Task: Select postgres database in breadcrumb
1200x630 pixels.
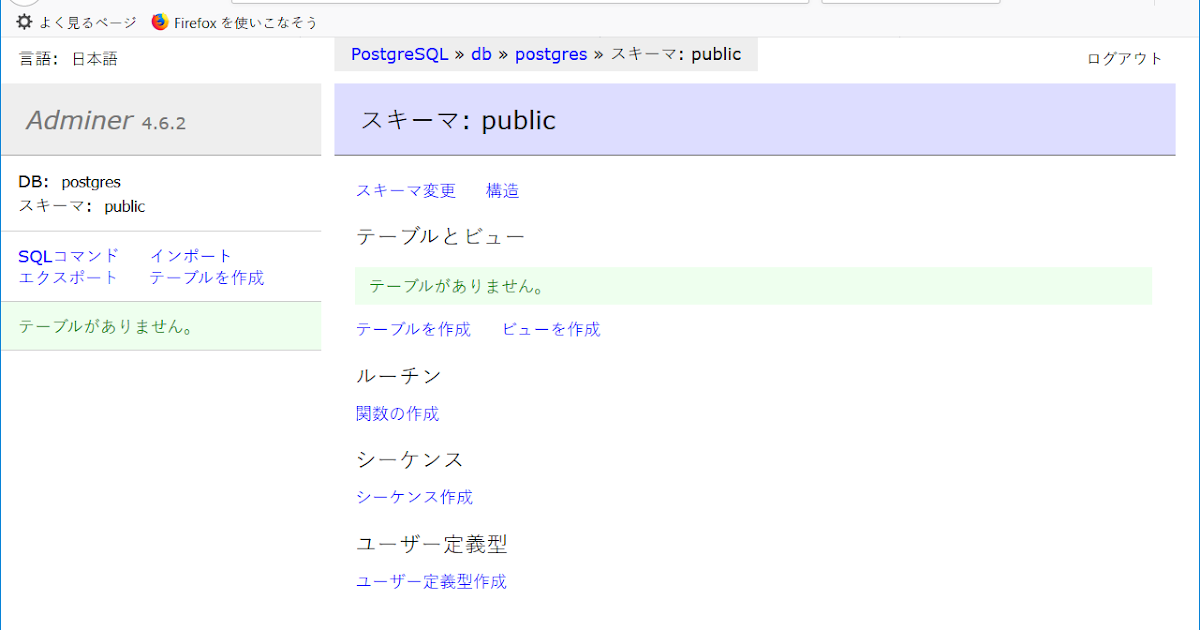Action: click(551, 54)
